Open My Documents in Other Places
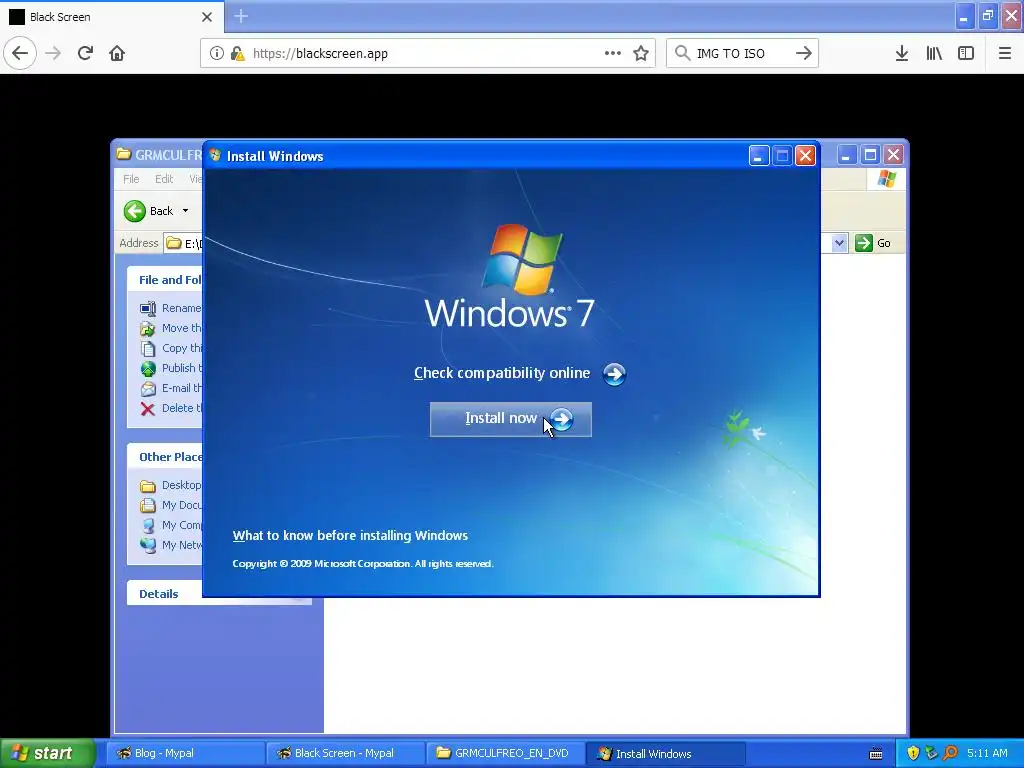The width and height of the screenshot is (1024, 768). [x=171, y=505]
